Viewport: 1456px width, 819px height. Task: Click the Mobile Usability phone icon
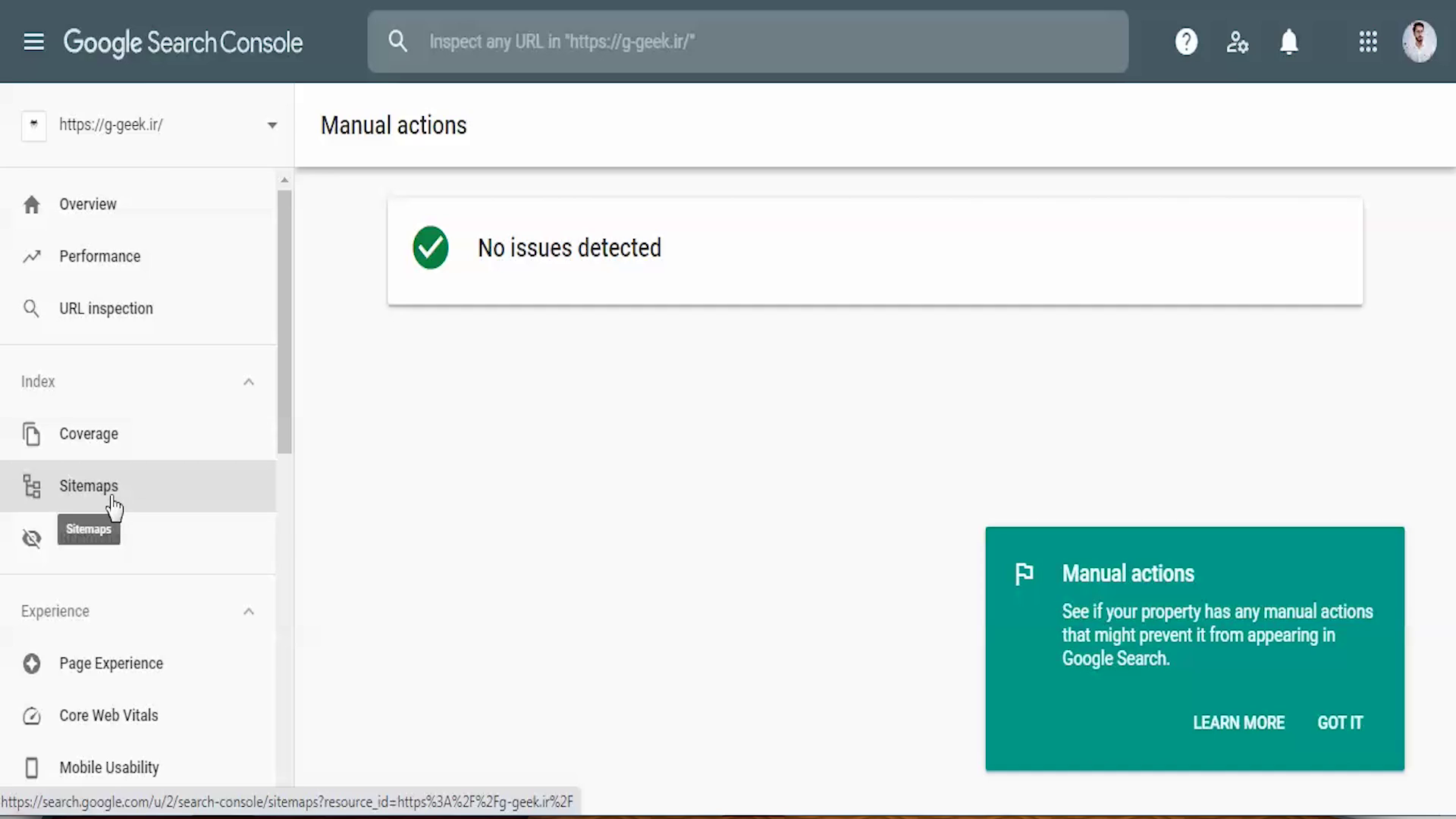pyautogui.click(x=32, y=767)
